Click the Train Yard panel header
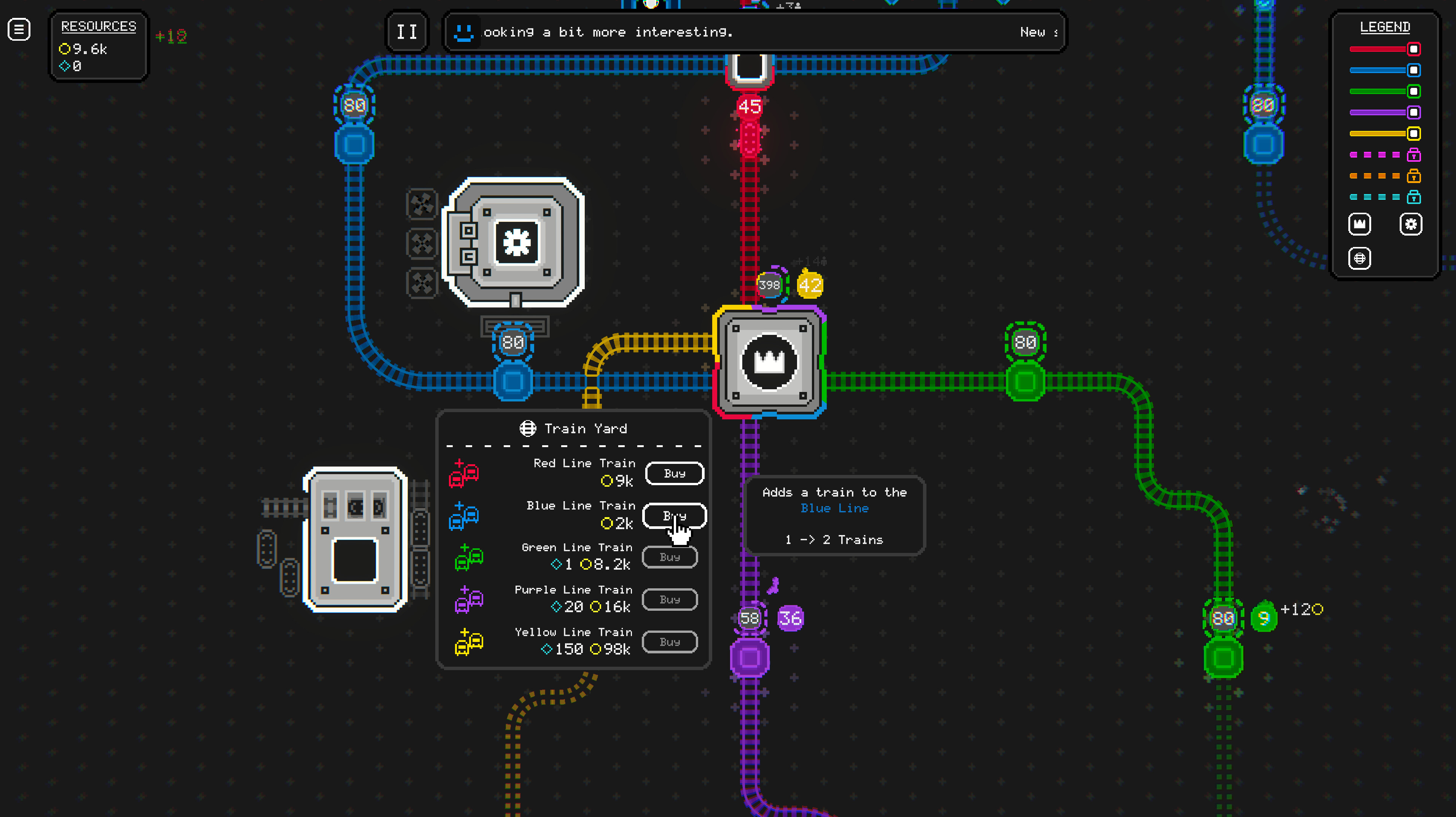The height and width of the screenshot is (817, 1456). tap(573, 428)
